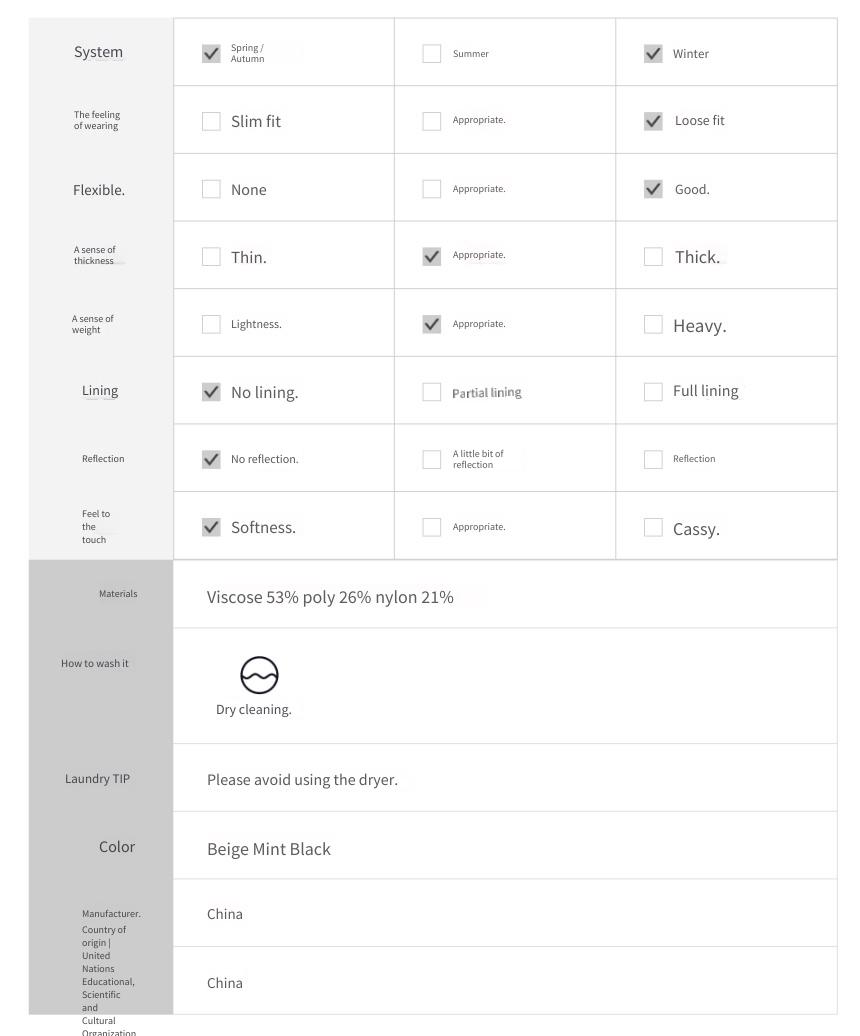Click the Viscose 53% materials text
This screenshot has width=860, height=1036.
tap(252, 597)
